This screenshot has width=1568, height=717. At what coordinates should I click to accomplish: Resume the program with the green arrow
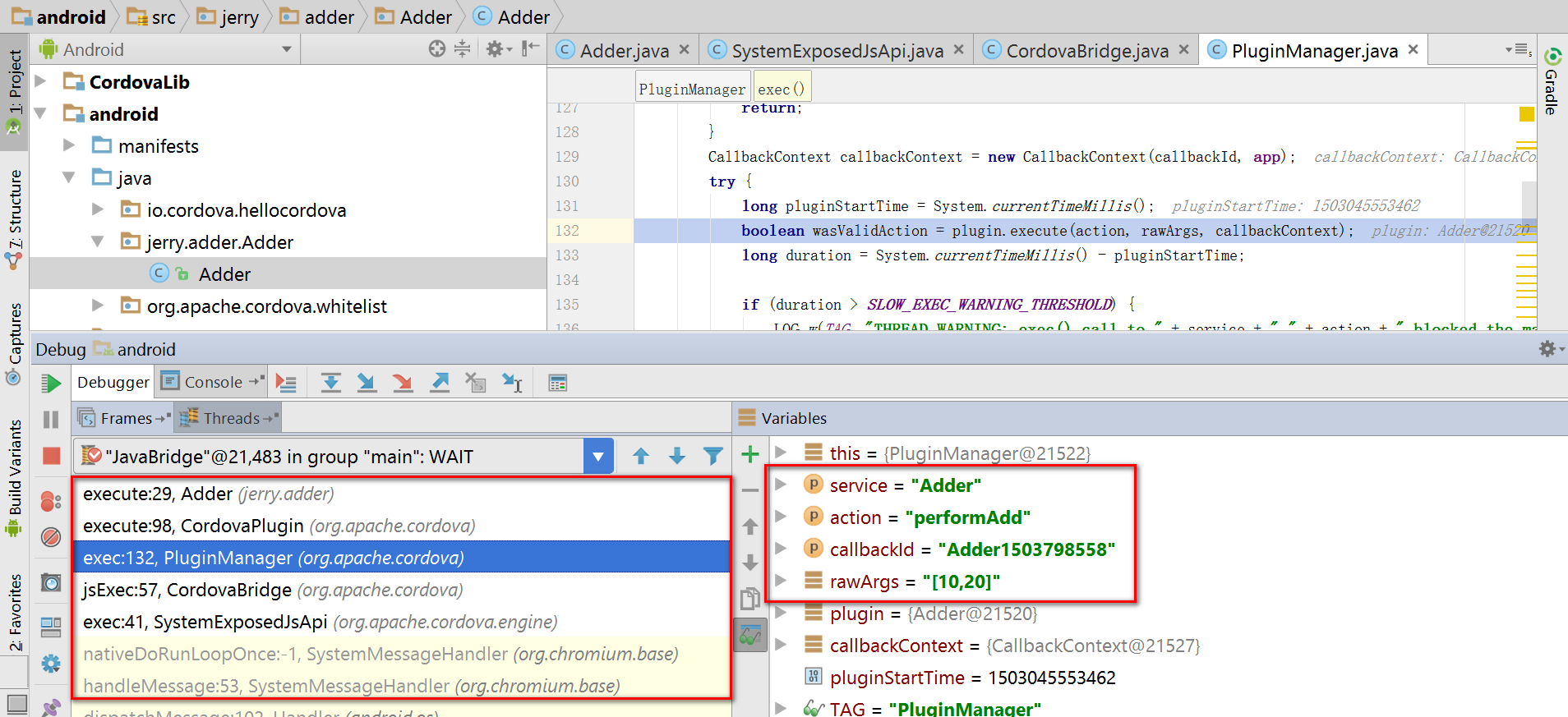[x=51, y=383]
